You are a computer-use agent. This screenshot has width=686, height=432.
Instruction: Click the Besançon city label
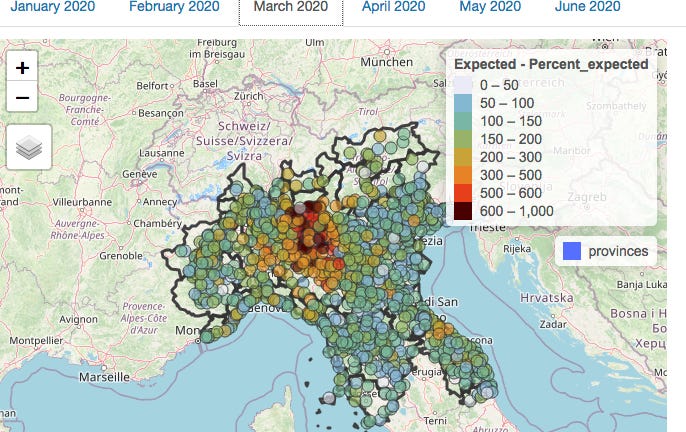point(161,113)
